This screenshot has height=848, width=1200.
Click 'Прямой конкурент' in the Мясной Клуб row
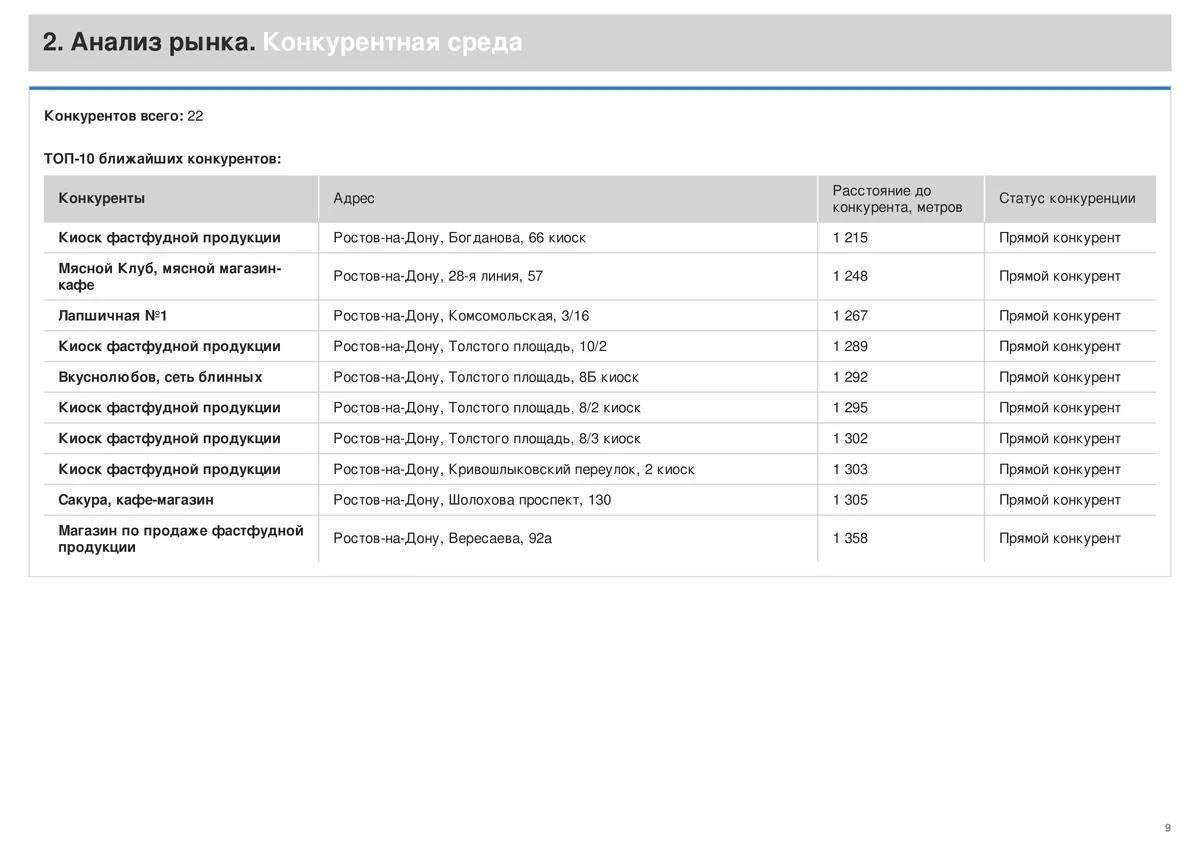point(1060,276)
